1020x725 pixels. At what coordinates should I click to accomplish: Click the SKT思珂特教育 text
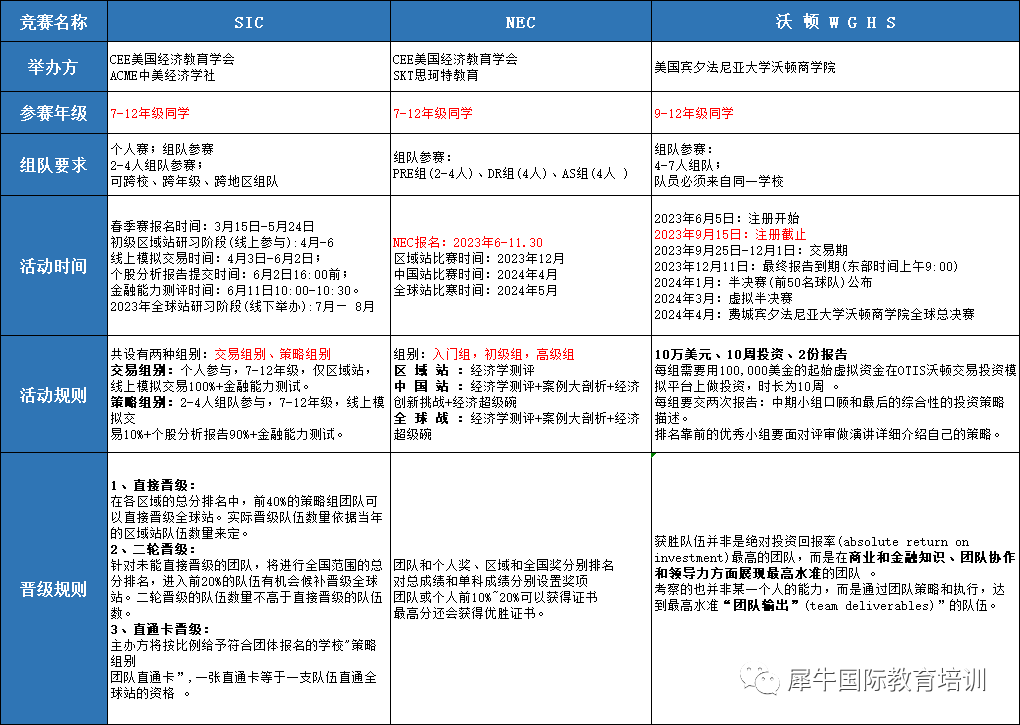click(435, 75)
